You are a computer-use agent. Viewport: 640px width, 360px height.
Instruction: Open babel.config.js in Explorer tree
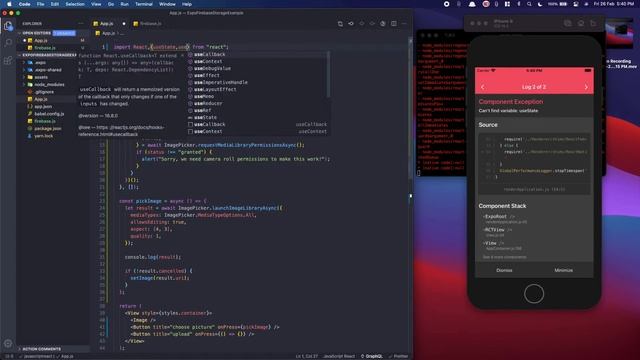tap(49, 114)
